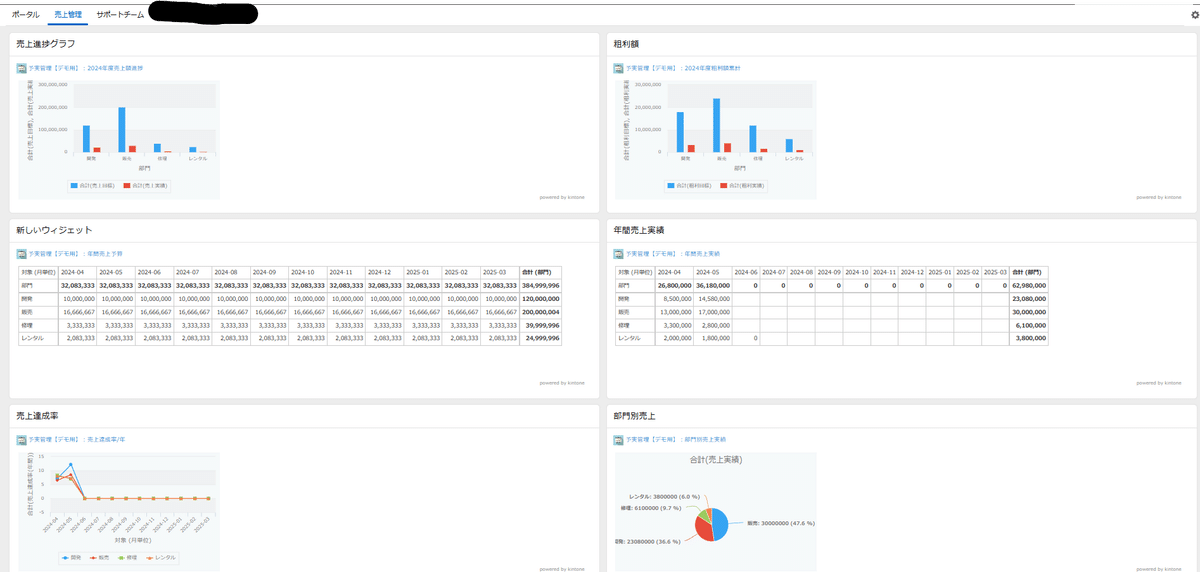
Task: Toggle 開発 series legend in achievement line chart
Action: (69, 557)
